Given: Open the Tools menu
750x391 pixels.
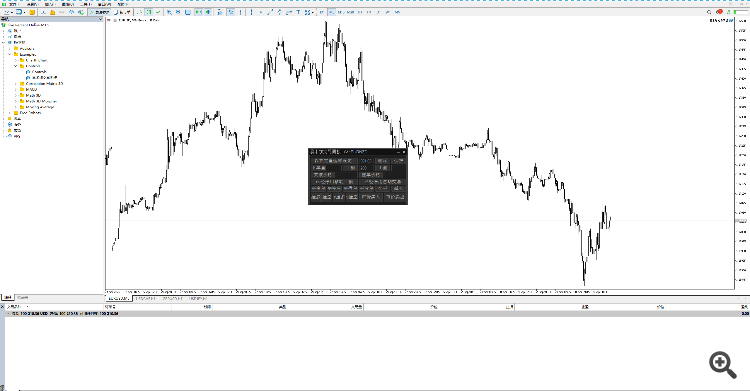Looking at the screenshot, I should (x=85, y=4).
